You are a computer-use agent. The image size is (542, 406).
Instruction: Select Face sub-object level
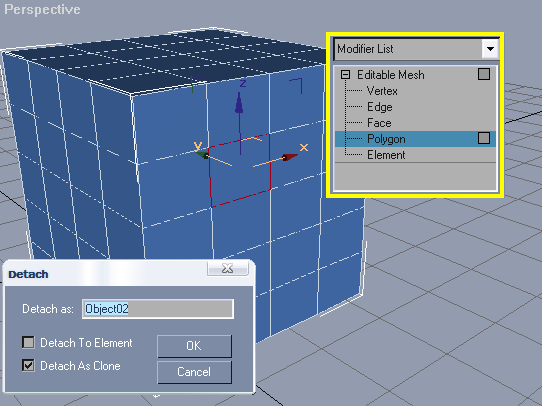coord(379,123)
